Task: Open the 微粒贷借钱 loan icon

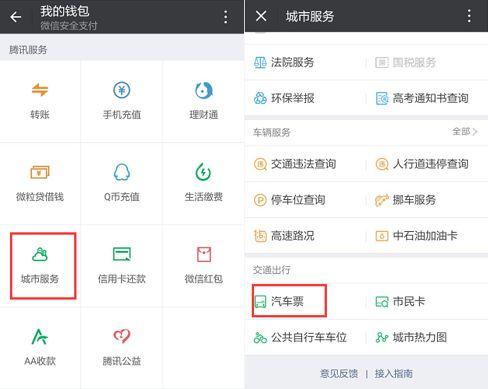Action: 40,172
